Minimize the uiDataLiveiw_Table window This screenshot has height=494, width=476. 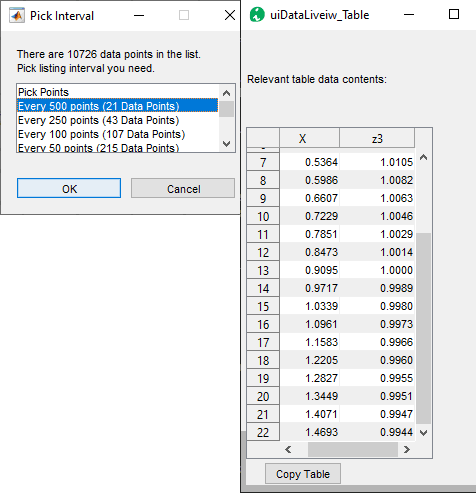409,14
